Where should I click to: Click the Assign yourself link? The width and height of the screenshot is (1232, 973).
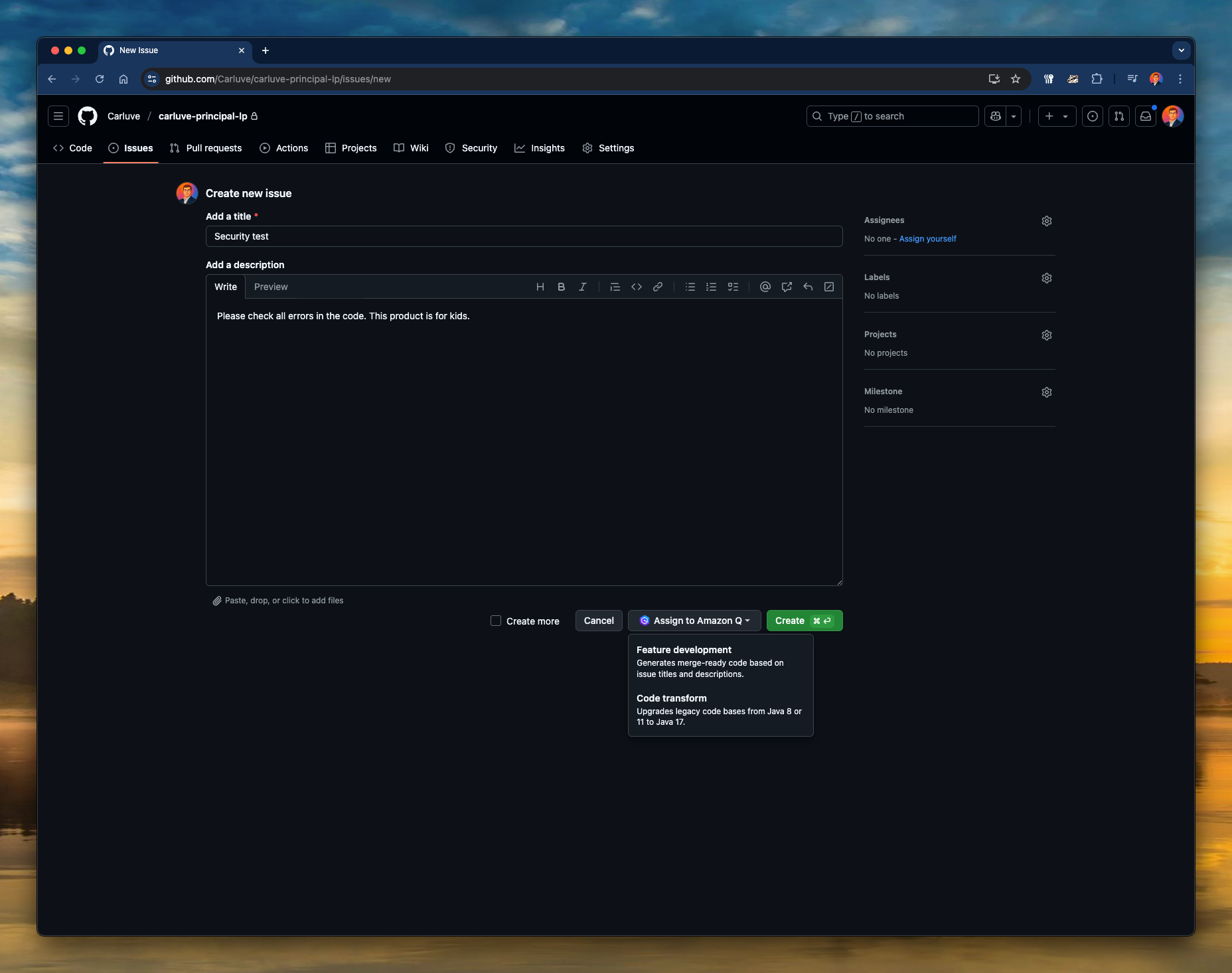tap(927, 239)
